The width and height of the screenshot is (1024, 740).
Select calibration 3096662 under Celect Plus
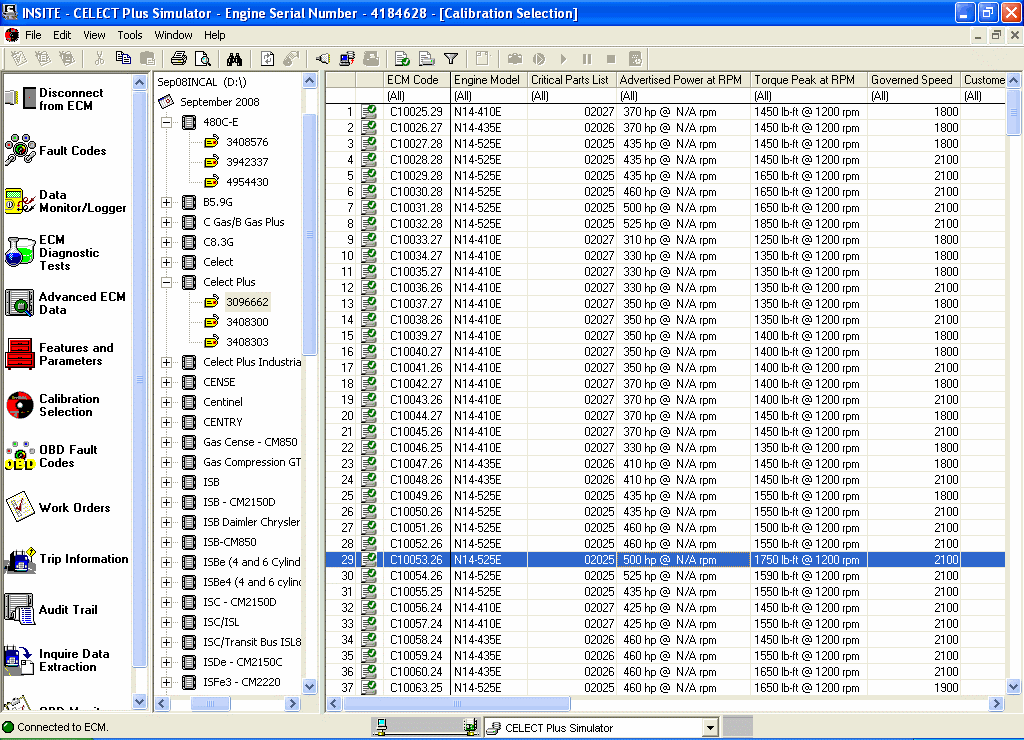[x=247, y=302]
